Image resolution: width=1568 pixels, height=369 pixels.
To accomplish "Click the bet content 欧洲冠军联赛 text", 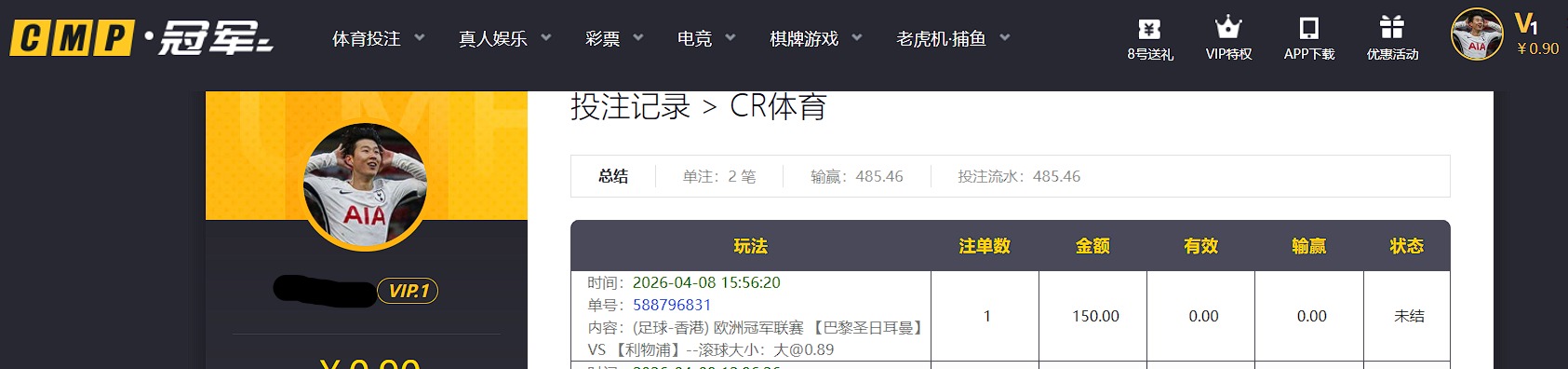I will [x=758, y=327].
